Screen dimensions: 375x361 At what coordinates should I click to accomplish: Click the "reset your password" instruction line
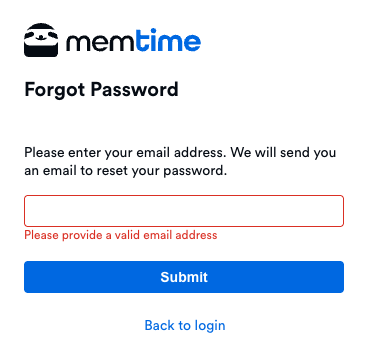pyautogui.click(x=126, y=171)
